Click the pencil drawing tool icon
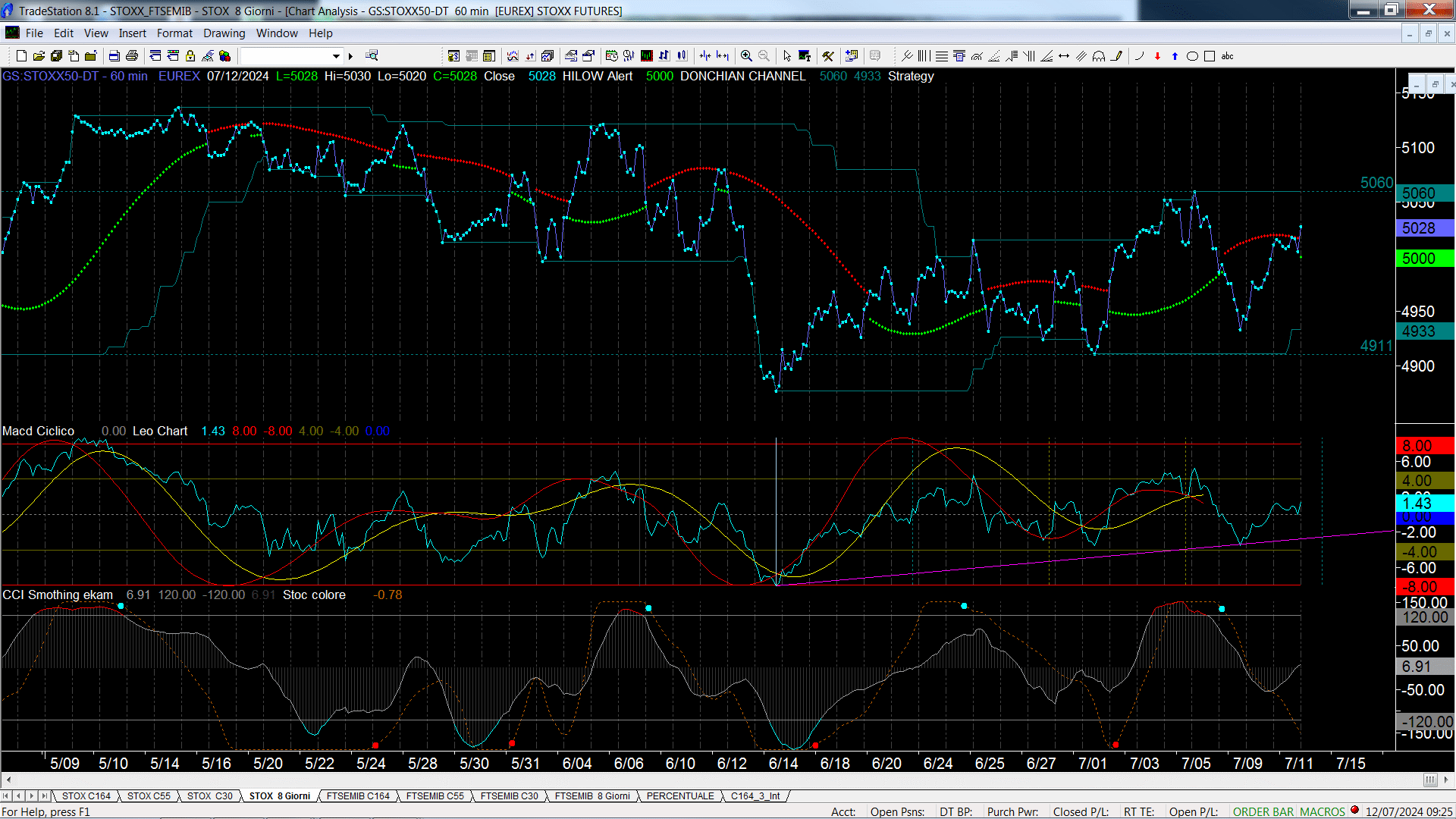The height and width of the screenshot is (819, 1456). tap(1116, 55)
